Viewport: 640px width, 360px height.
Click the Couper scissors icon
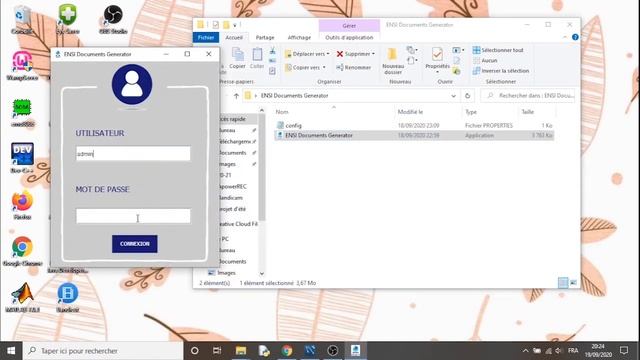(x=272, y=51)
